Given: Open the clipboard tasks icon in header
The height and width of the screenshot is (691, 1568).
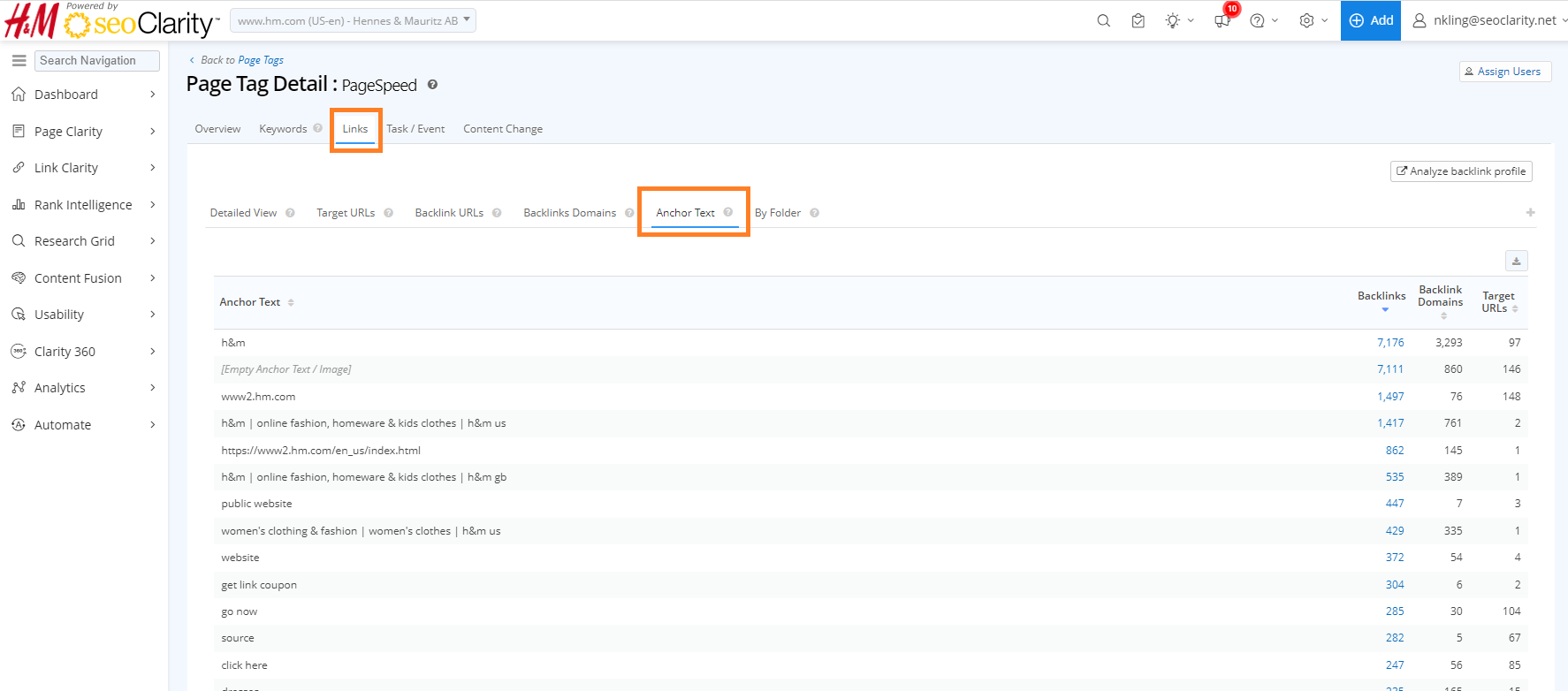Looking at the screenshot, I should click(x=1138, y=20).
